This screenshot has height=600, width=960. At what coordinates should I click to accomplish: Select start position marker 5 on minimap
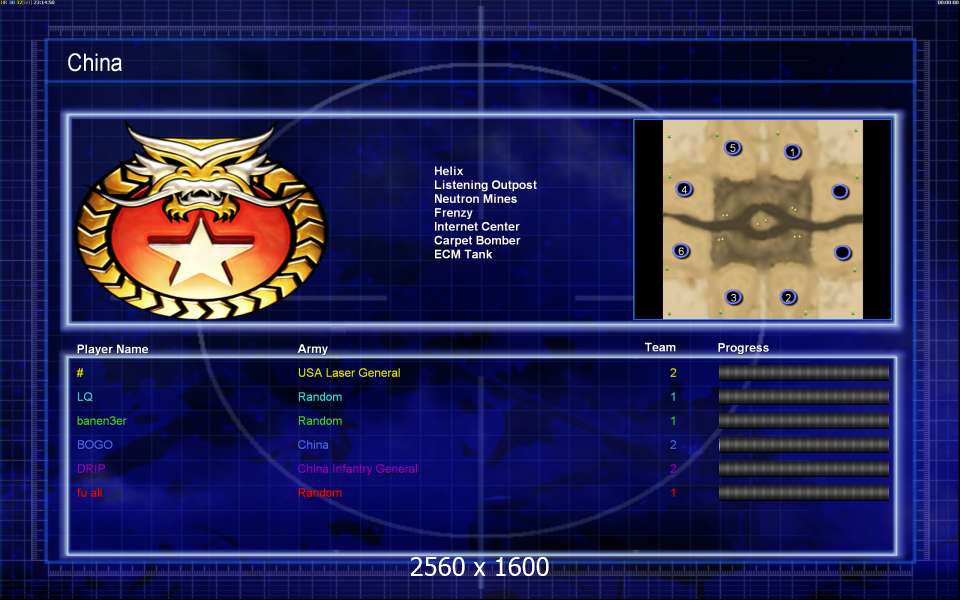tap(732, 148)
